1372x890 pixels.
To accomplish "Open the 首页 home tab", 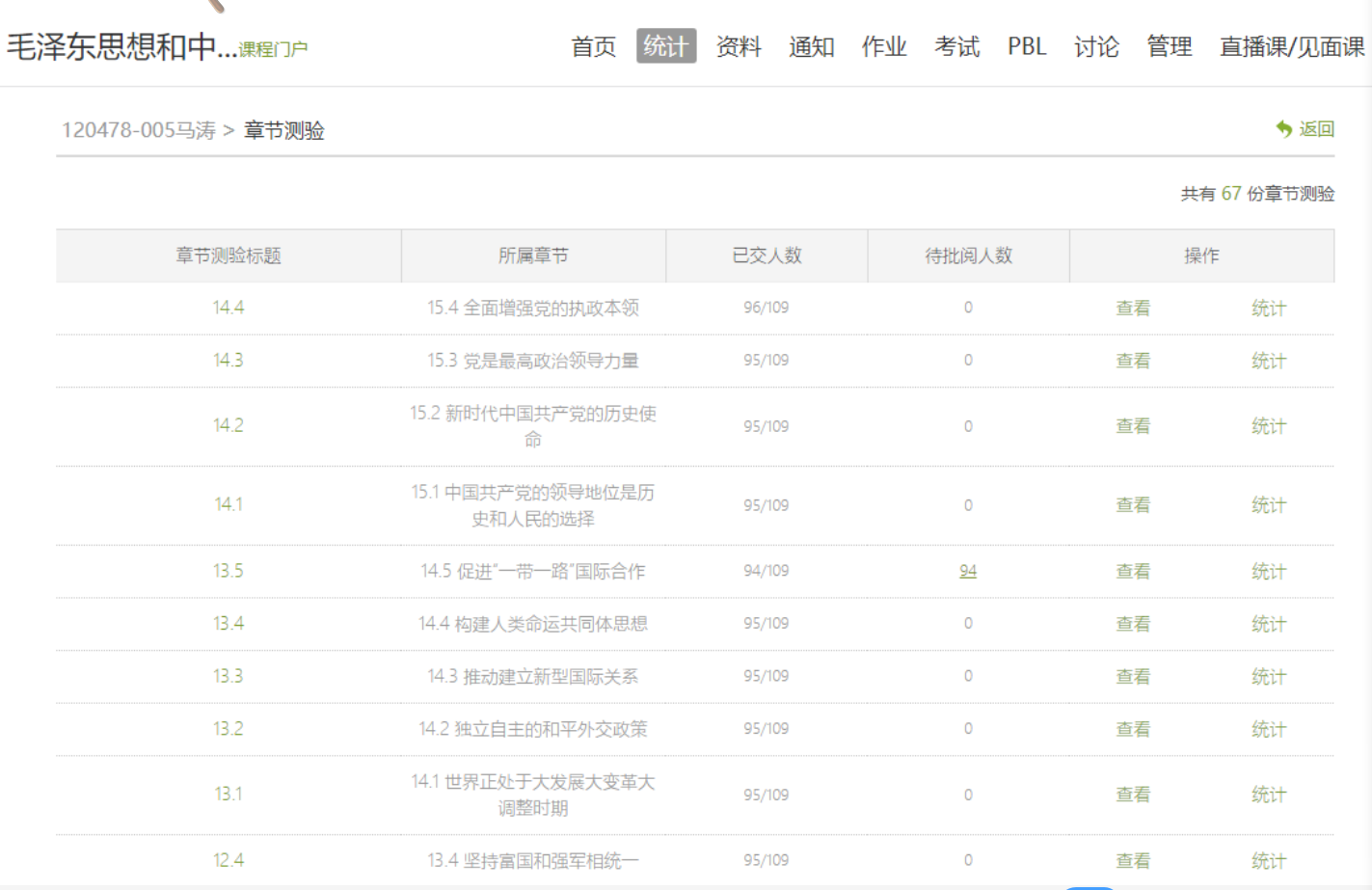I will pos(593,46).
